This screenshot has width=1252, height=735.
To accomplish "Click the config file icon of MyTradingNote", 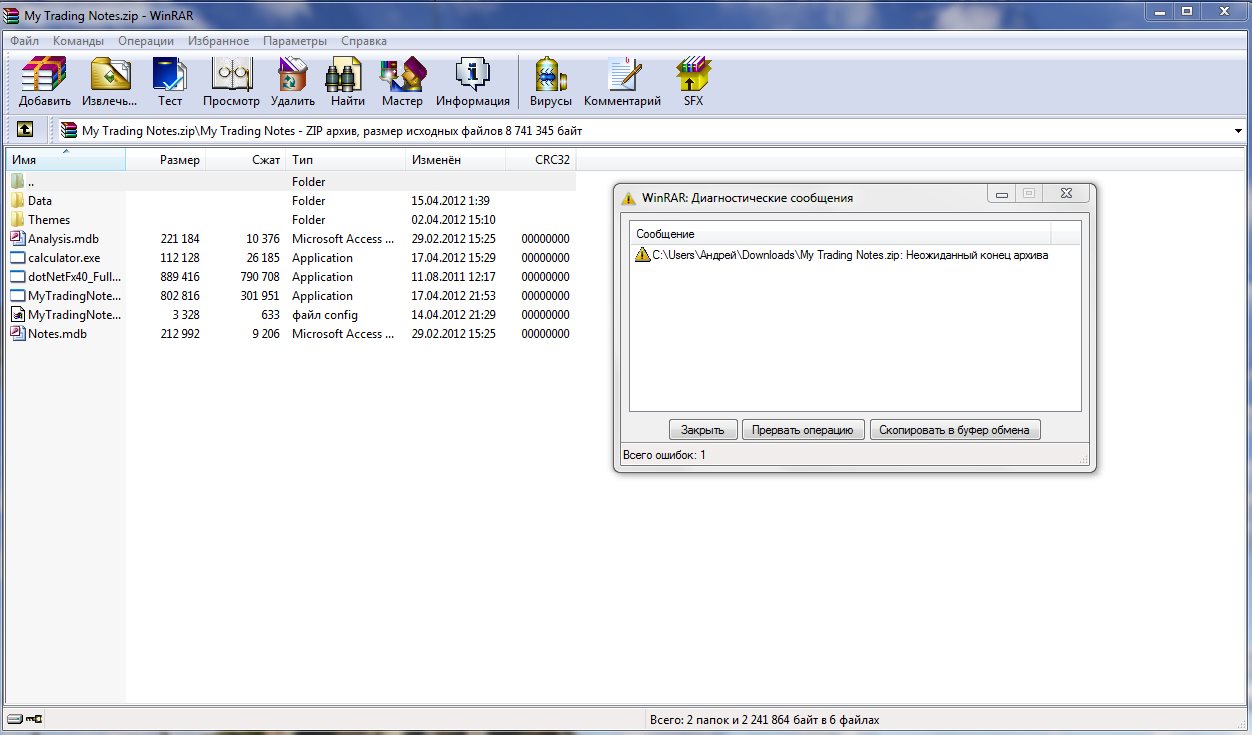I will (18, 315).
